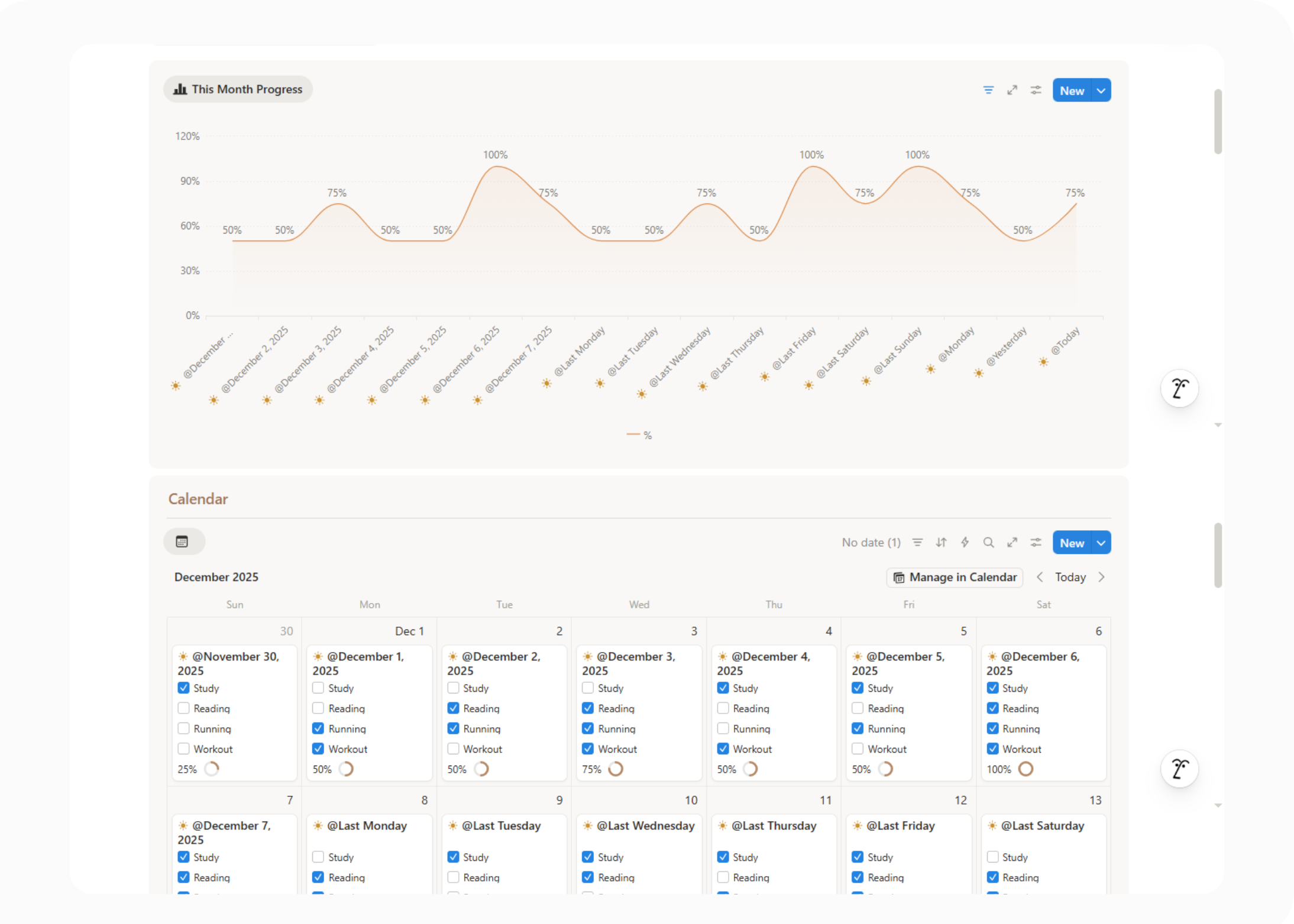Click December 6 100% progress ring
The image size is (1294, 924).
point(1026,769)
